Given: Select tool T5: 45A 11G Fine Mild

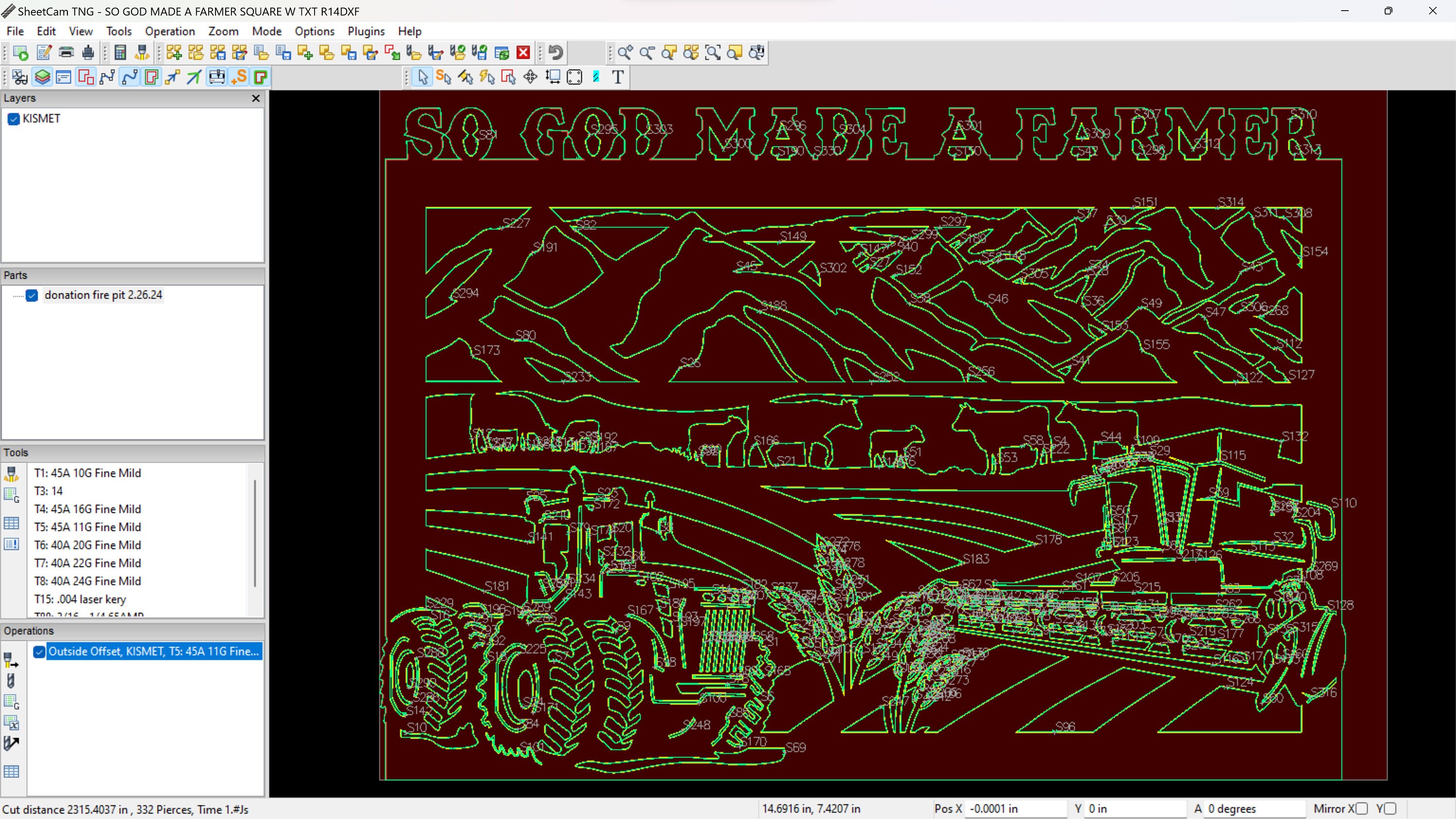Looking at the screenshot, I should coord(88,527).
